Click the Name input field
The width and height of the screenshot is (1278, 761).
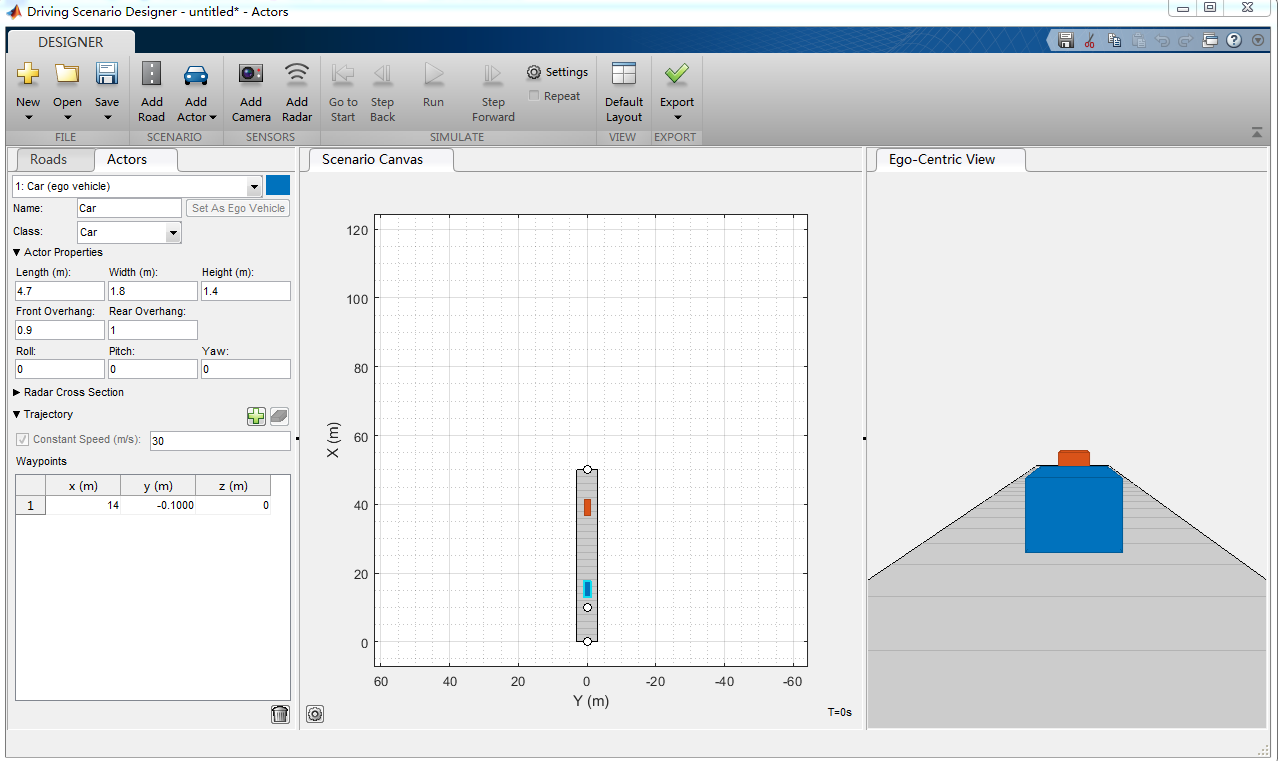129,208
